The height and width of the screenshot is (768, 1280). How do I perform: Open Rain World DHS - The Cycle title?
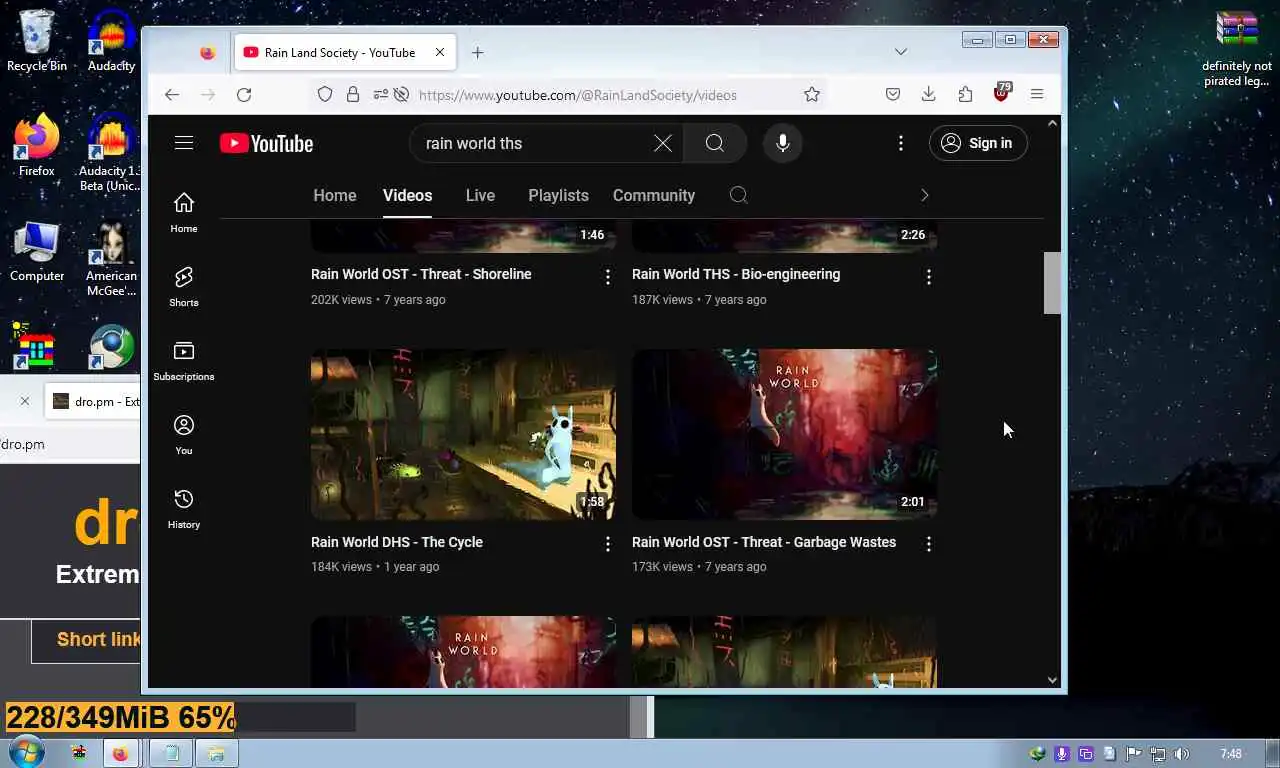[397, 542]
